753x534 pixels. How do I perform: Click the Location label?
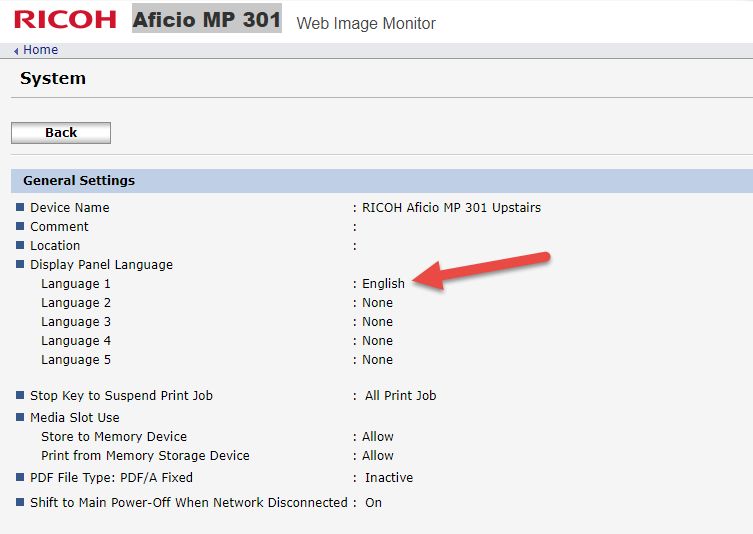point(55,245)
